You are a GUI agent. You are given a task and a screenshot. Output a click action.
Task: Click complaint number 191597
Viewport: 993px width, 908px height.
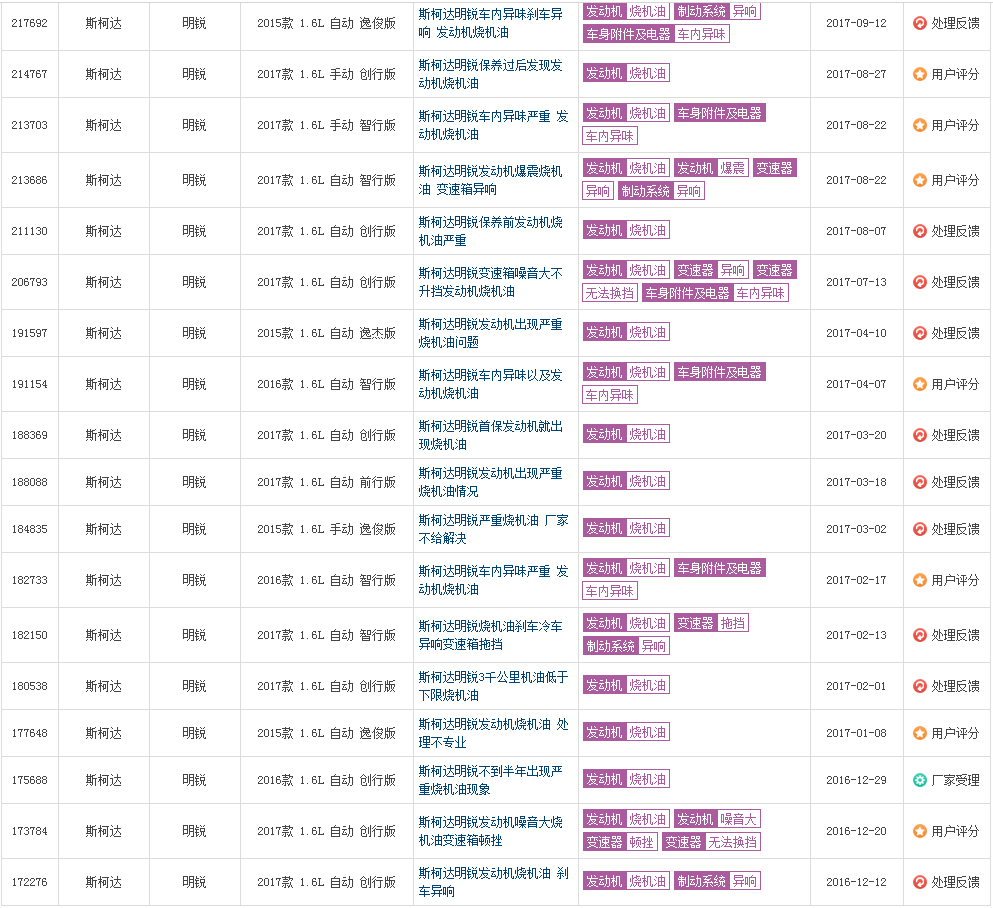point(30,333)
